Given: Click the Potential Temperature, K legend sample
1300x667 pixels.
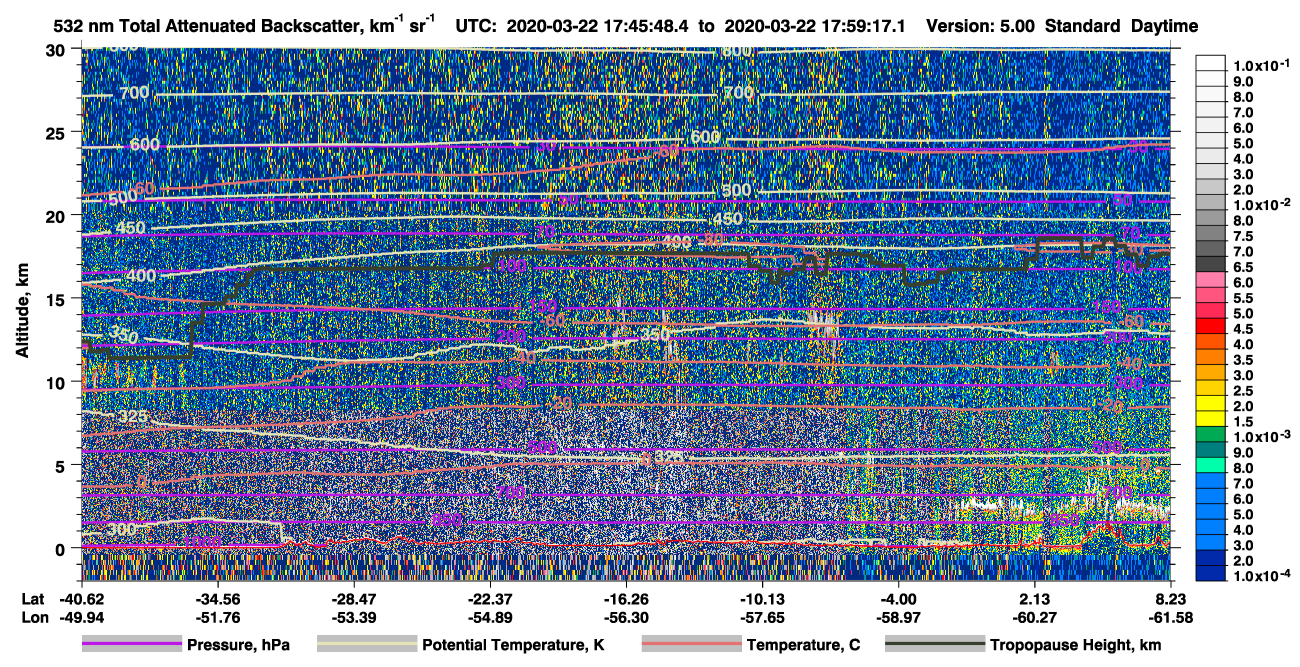Looking at the screenshot, I should pyautogui.click(x=366, y=645).
